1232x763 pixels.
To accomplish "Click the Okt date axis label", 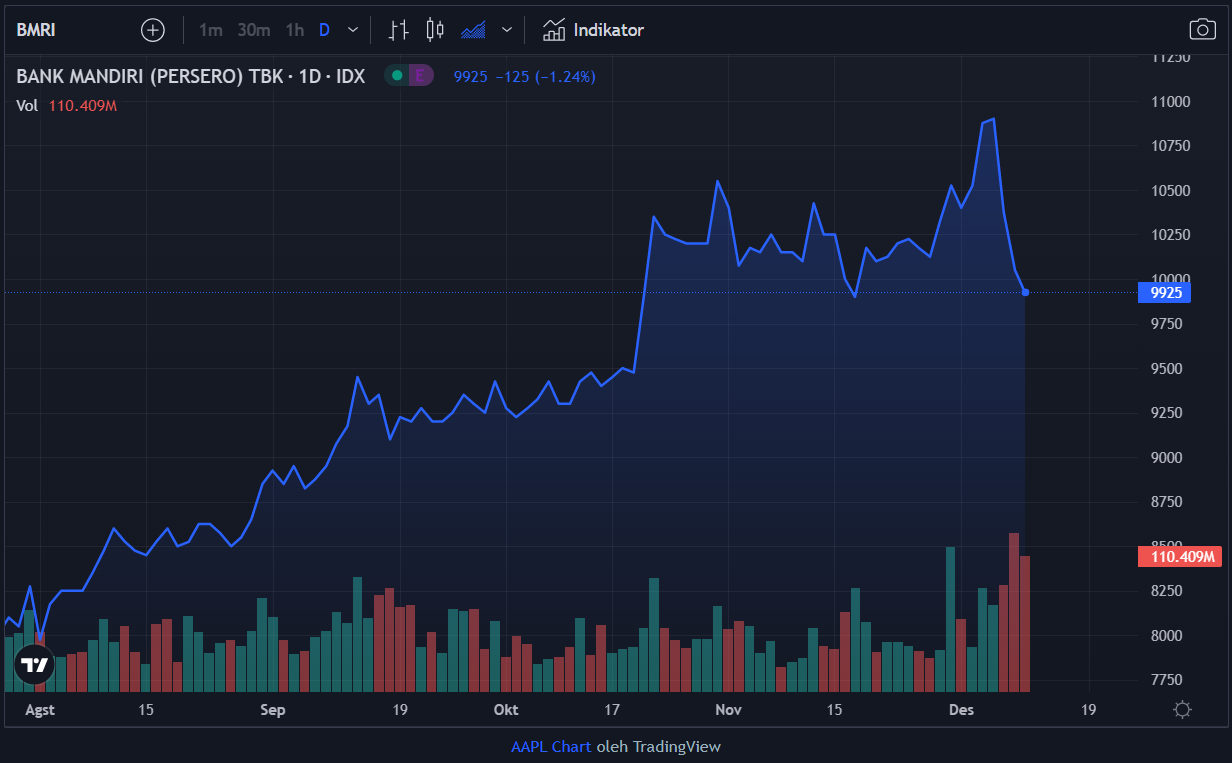I will 506,710.
